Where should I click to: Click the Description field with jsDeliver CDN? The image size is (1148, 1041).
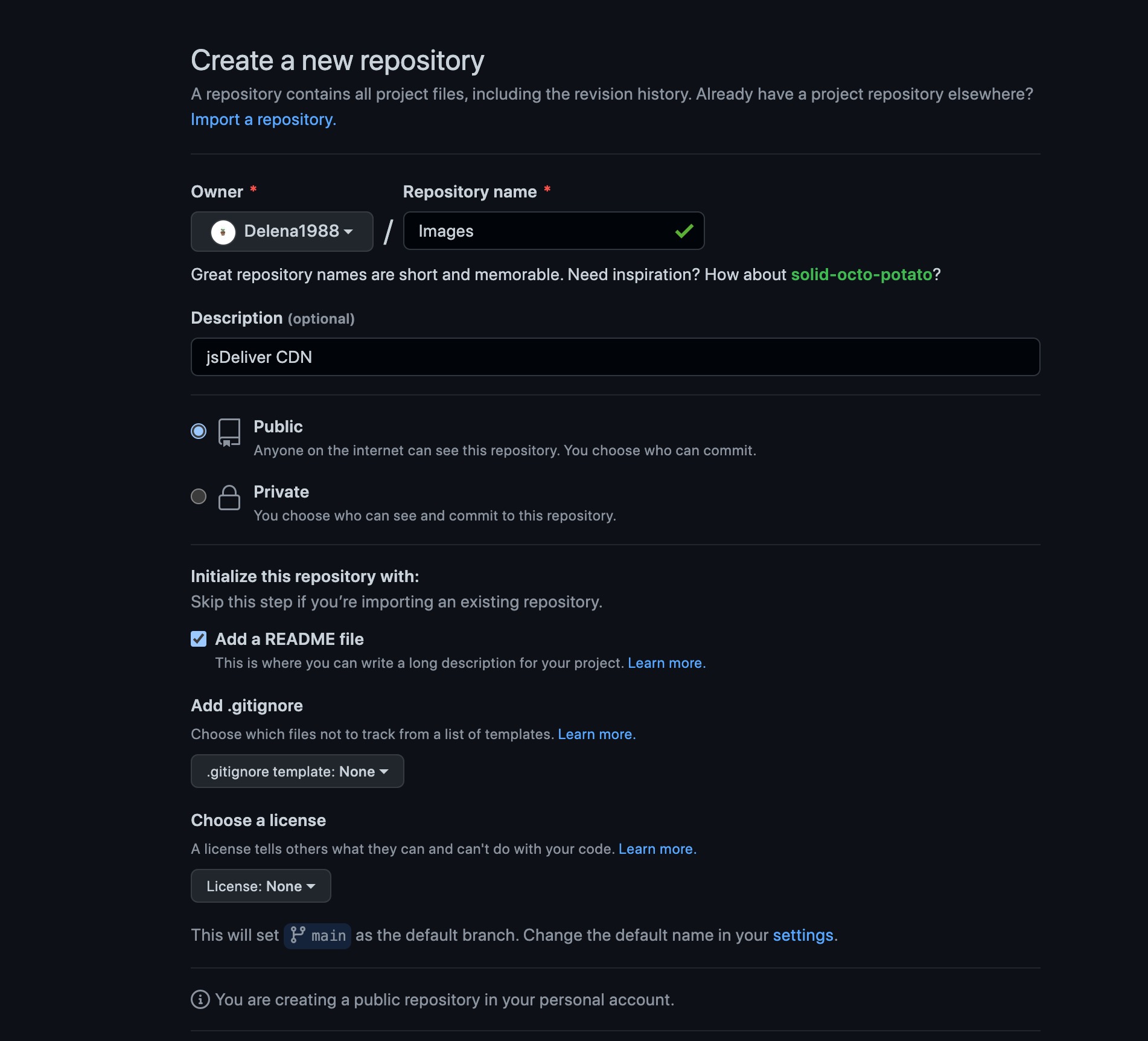click(x=615, y=357)
